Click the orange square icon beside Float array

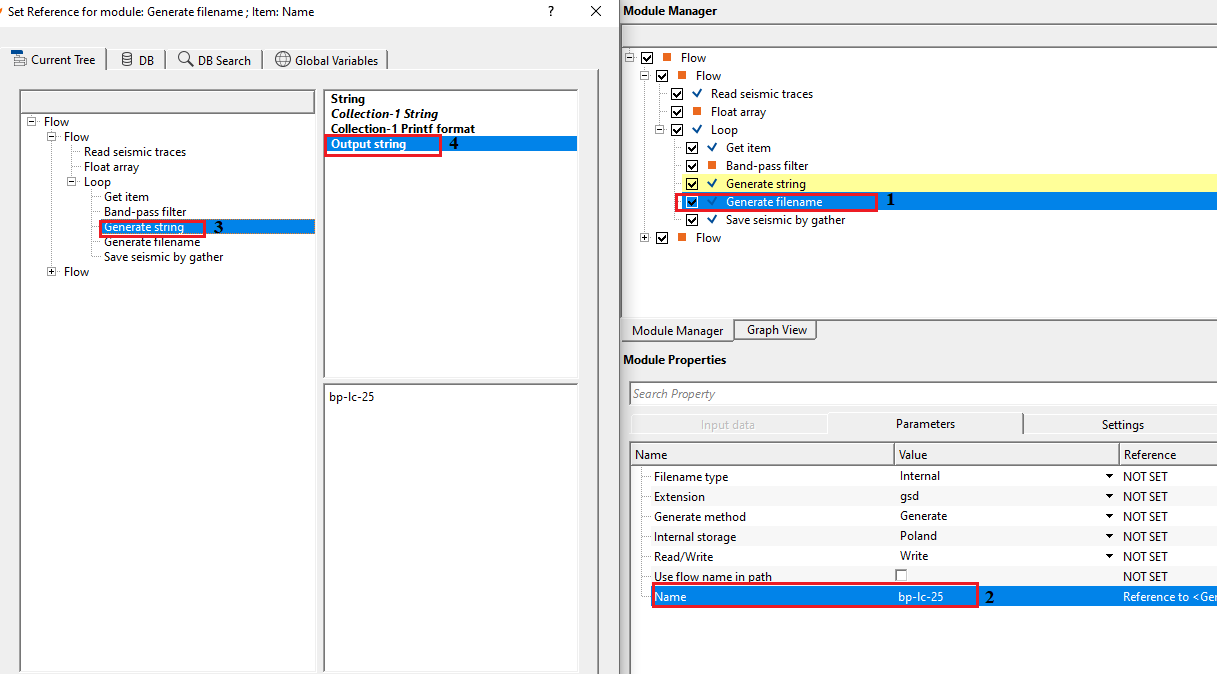tap(697, 111)
